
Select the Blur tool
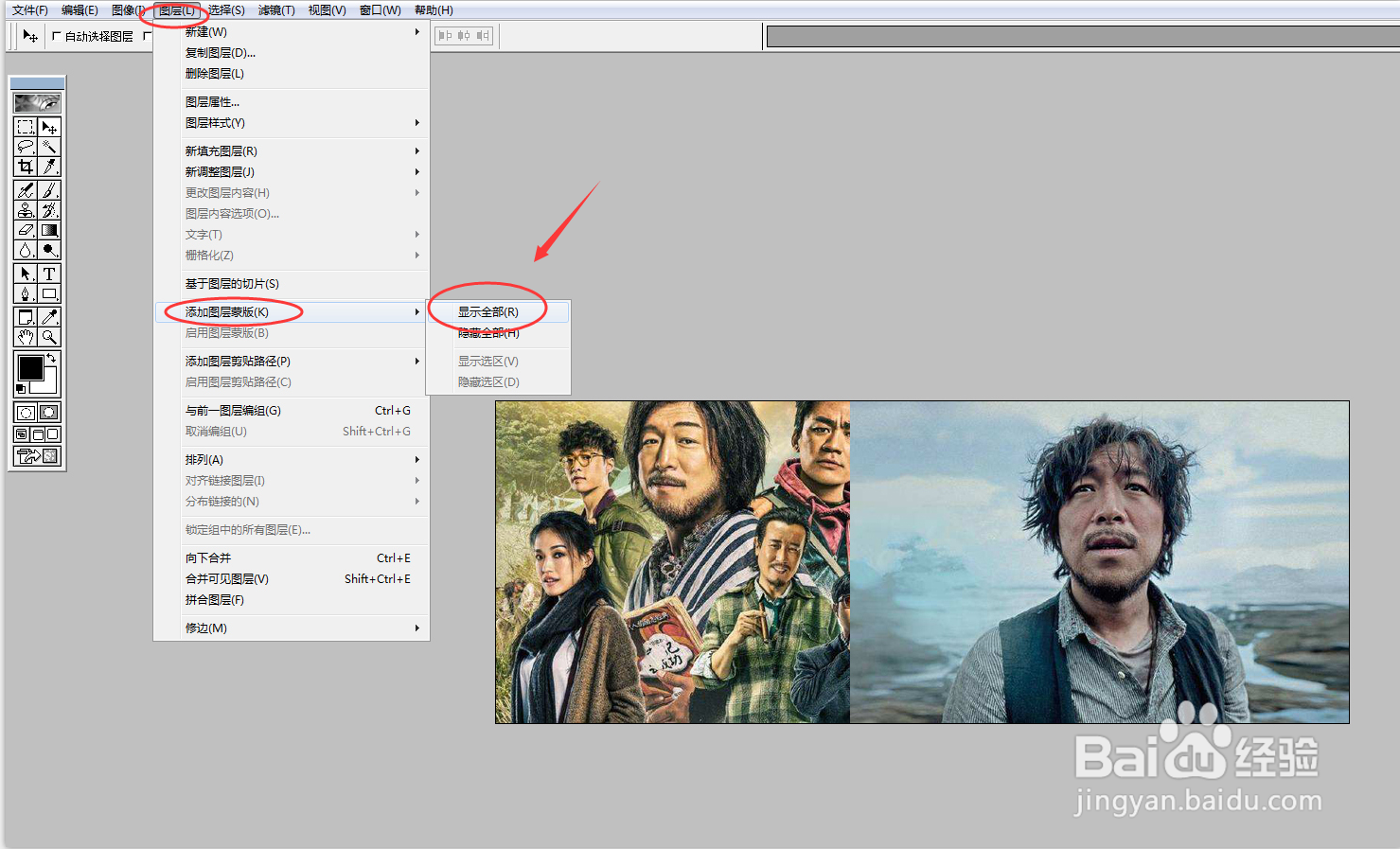tap(26, 250)
